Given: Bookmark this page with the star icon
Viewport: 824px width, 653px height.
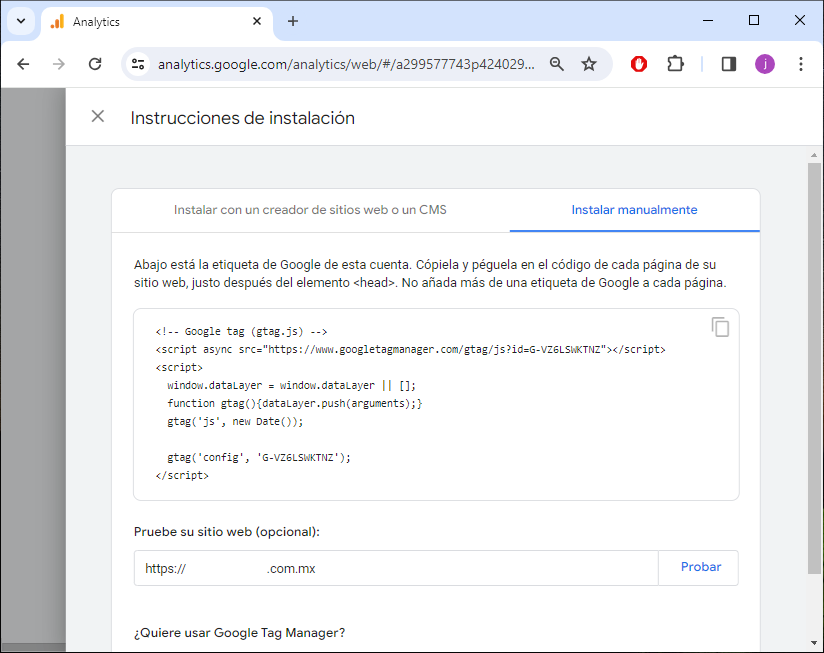Looking at the screenshot, I should pyautogui.click(x=589, y=64).
